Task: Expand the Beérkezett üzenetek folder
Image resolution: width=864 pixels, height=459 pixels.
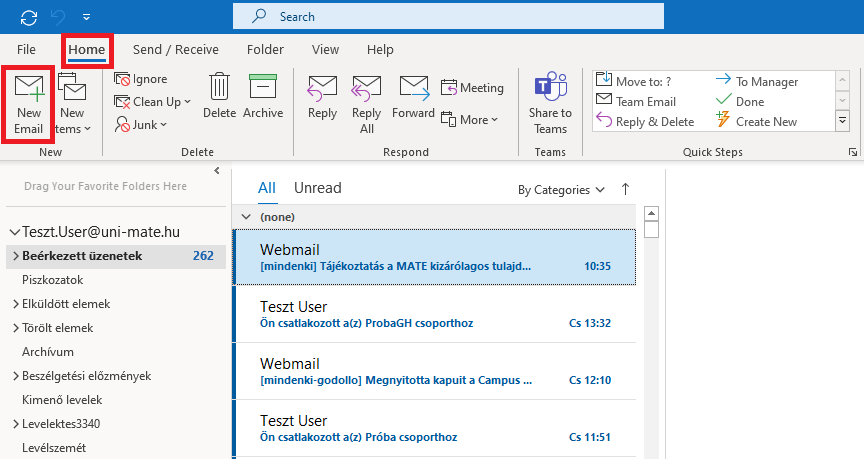Action: (16, 256)
